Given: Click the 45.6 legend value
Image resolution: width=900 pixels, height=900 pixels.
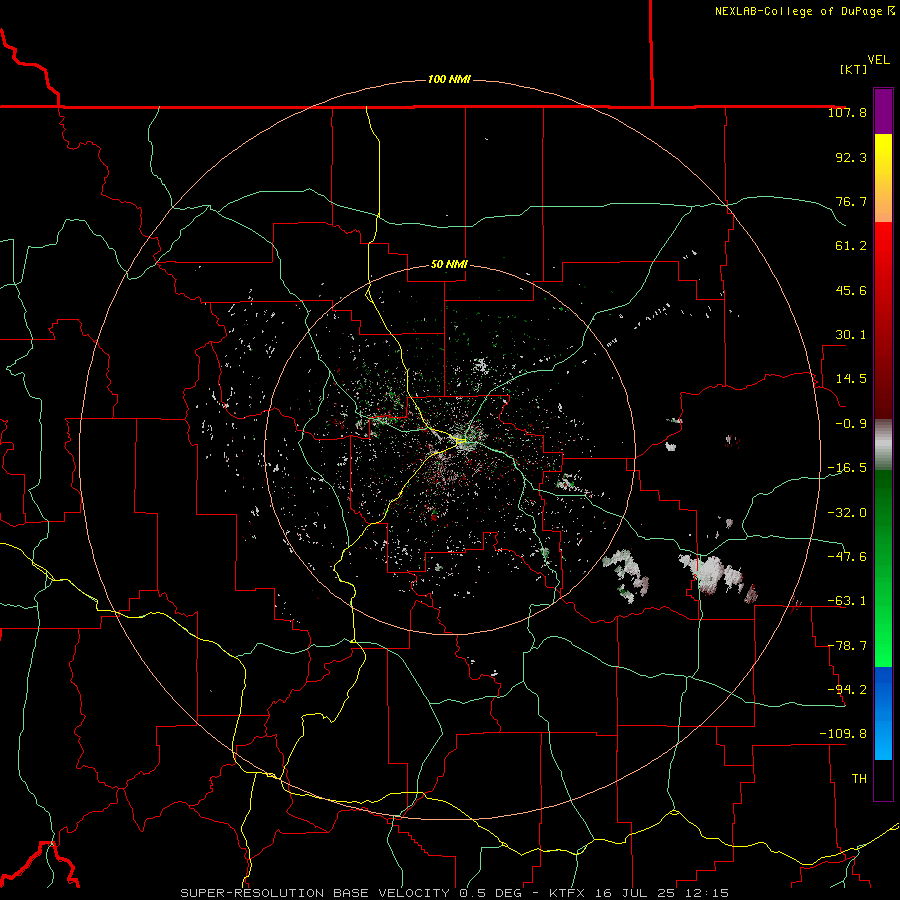Looking at the screenshot, I should tap(851, 290).
